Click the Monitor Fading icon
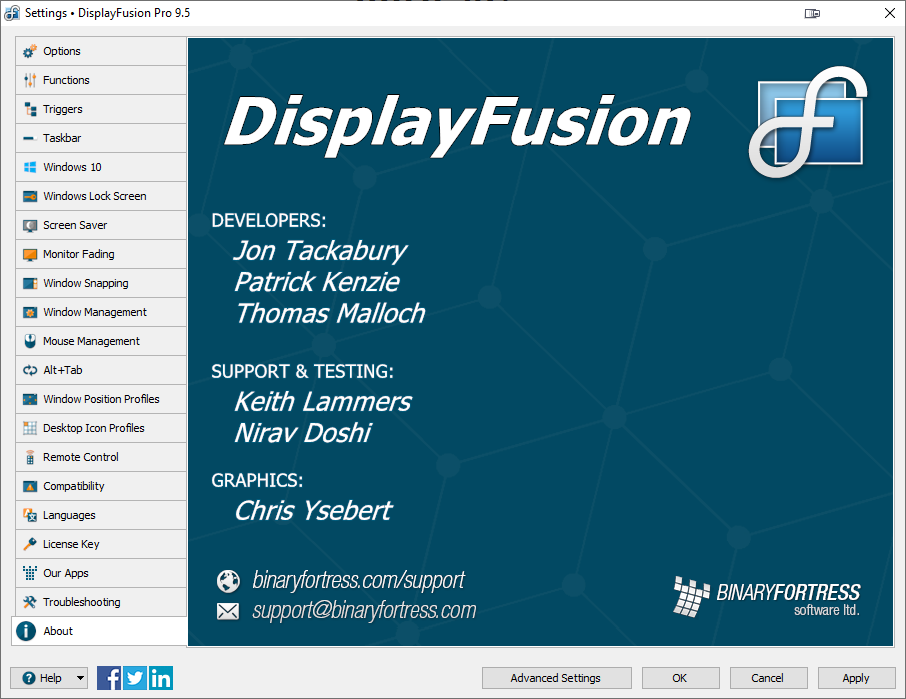The image size is (906, 699). click(28, 254)
